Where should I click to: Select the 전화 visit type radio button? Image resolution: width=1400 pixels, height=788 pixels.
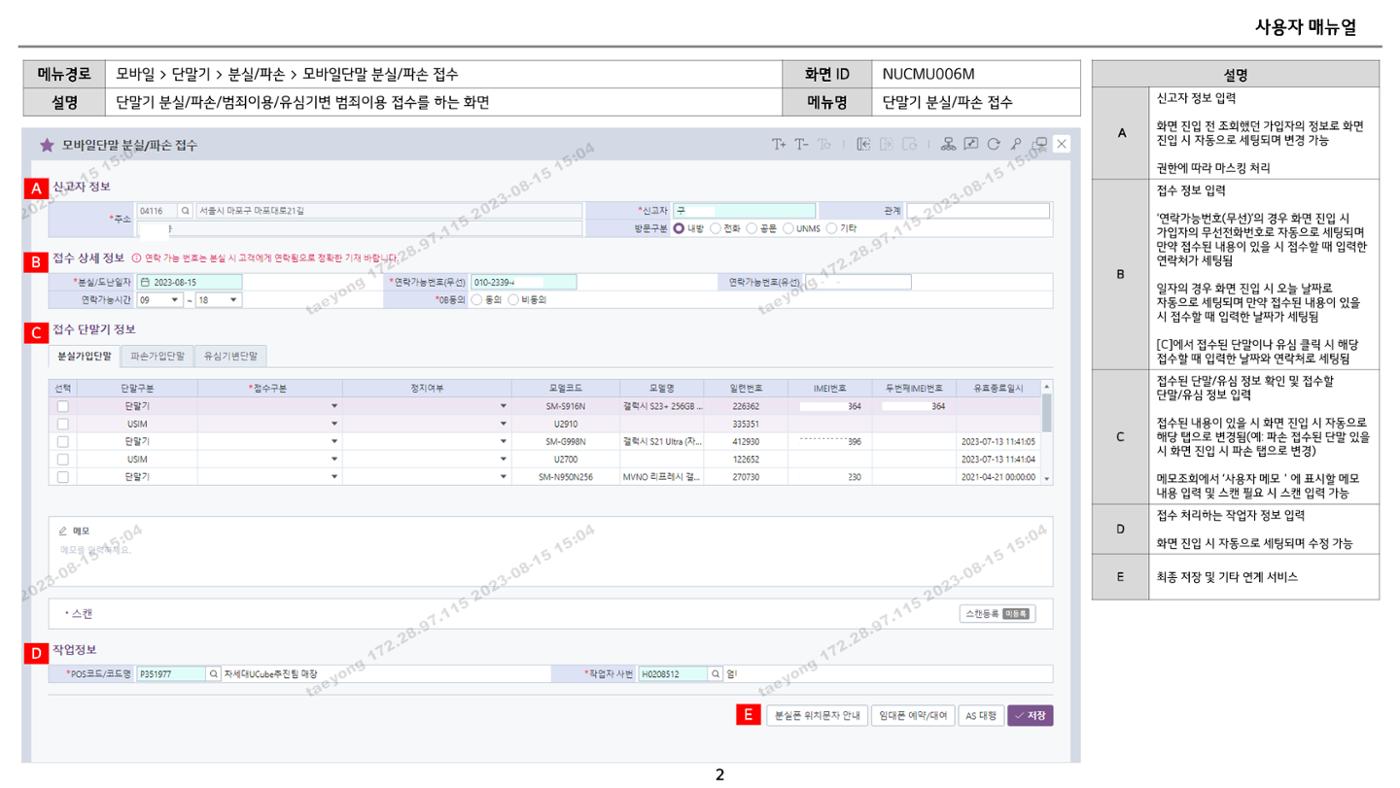[x=715, y=228]
